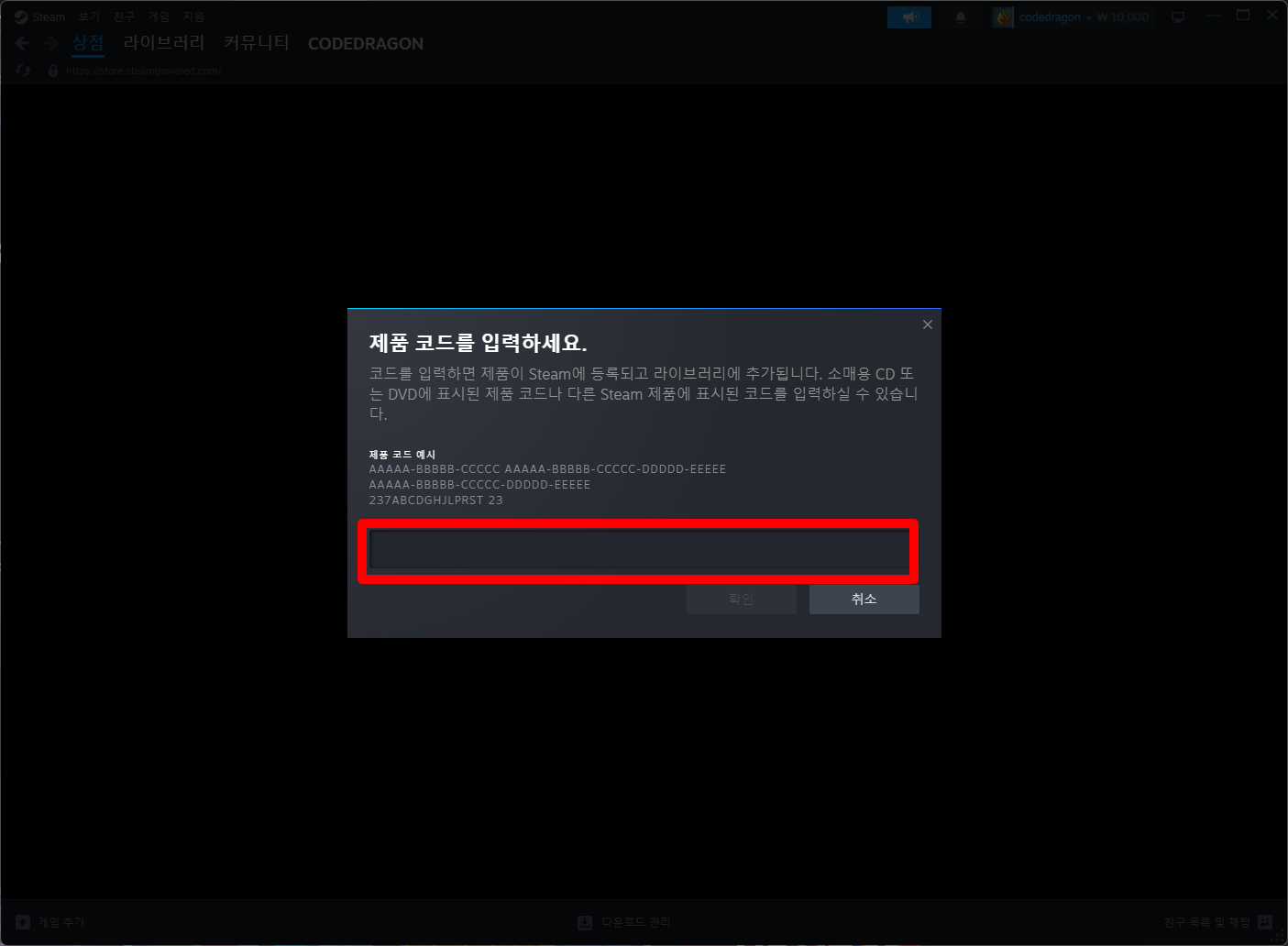
Task: Open the CODEDRAGON profile tab
Action: (366, 43)
